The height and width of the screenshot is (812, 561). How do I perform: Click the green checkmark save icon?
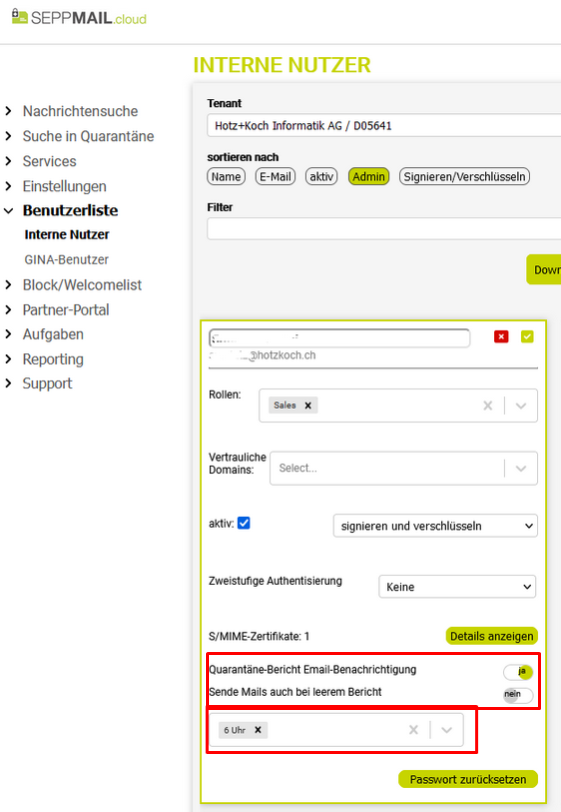pos(527,337)
